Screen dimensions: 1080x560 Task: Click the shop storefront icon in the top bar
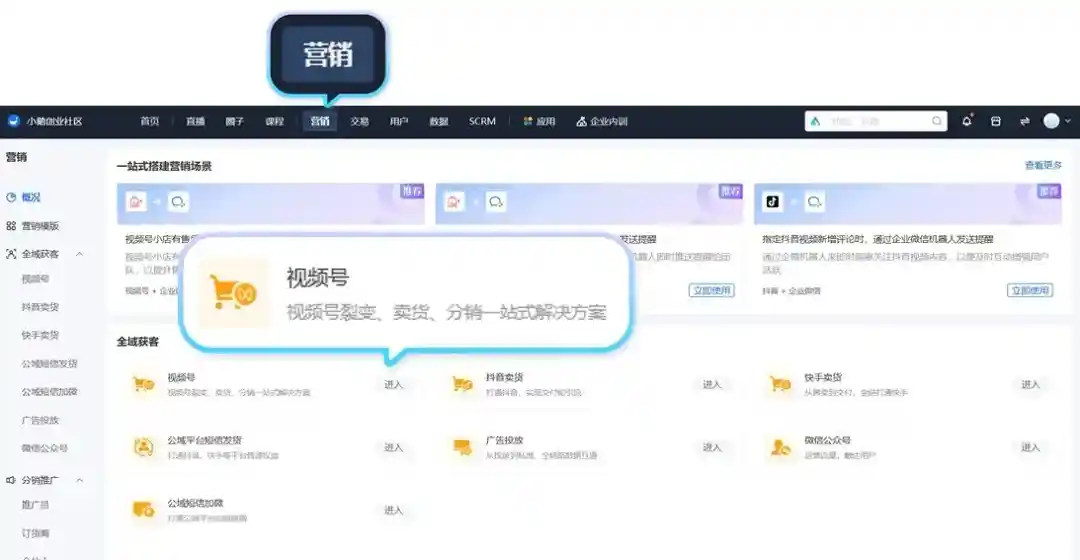click(x=995, y=121)
